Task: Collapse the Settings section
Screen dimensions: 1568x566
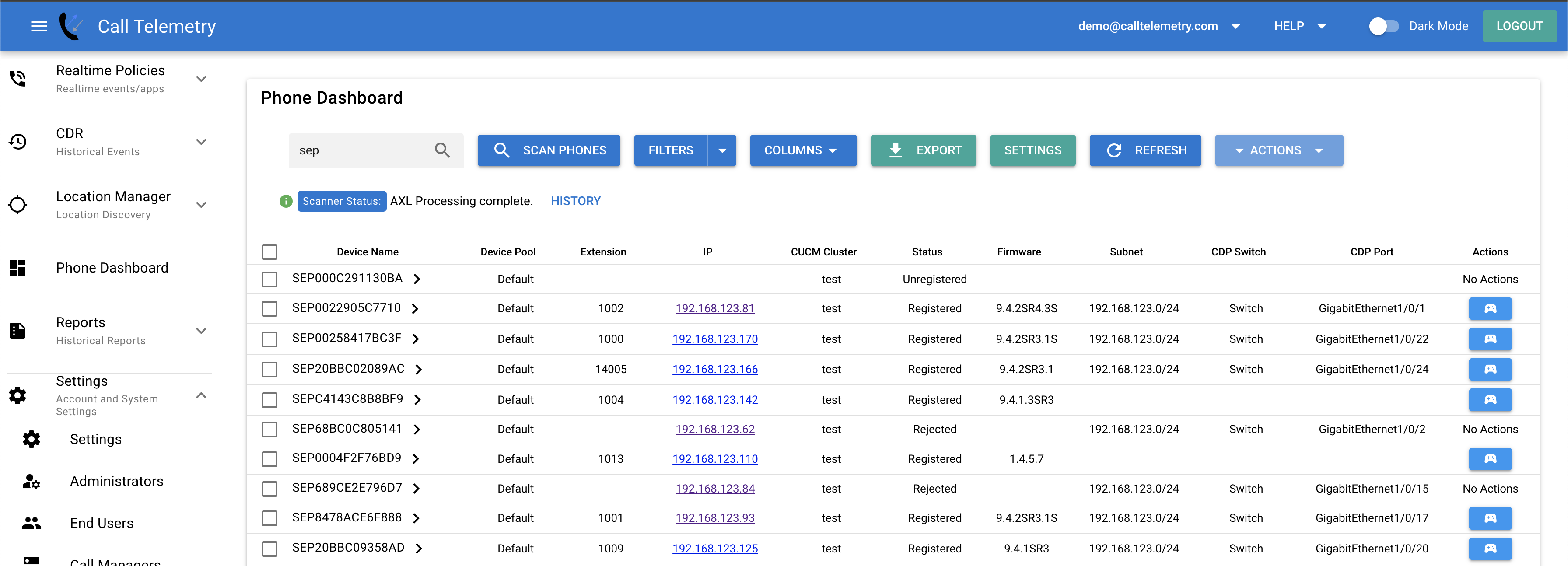Action: pos(202,395)
